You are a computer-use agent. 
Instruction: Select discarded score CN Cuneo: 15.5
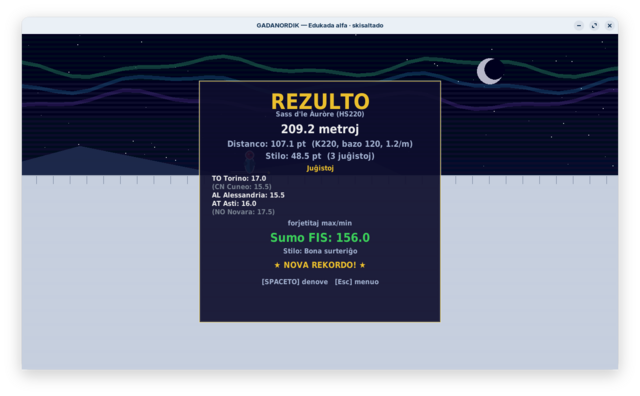pos(242,187)
